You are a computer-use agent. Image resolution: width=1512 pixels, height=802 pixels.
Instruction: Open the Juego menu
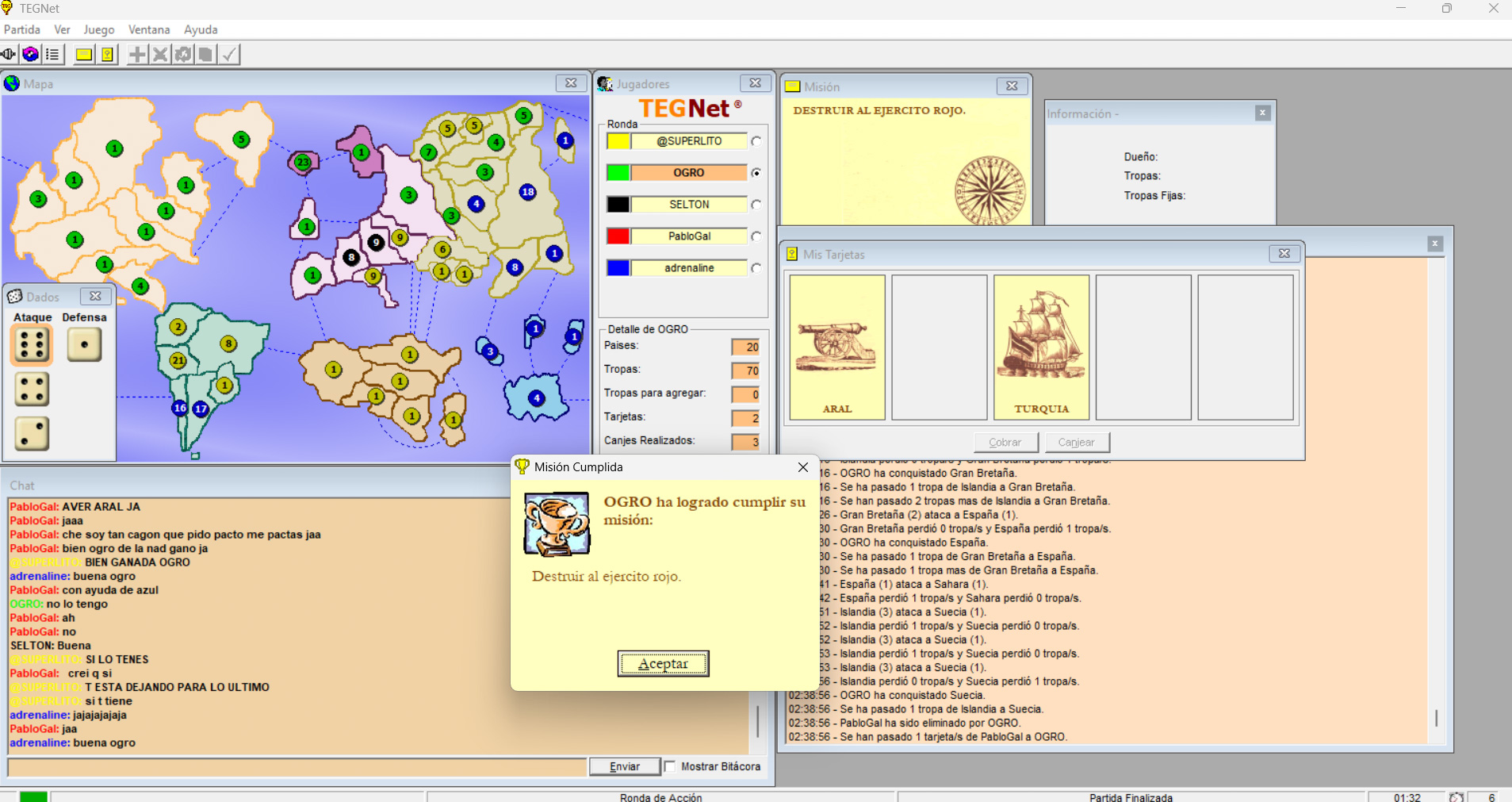pyautogui.click(x=99, y=29)
